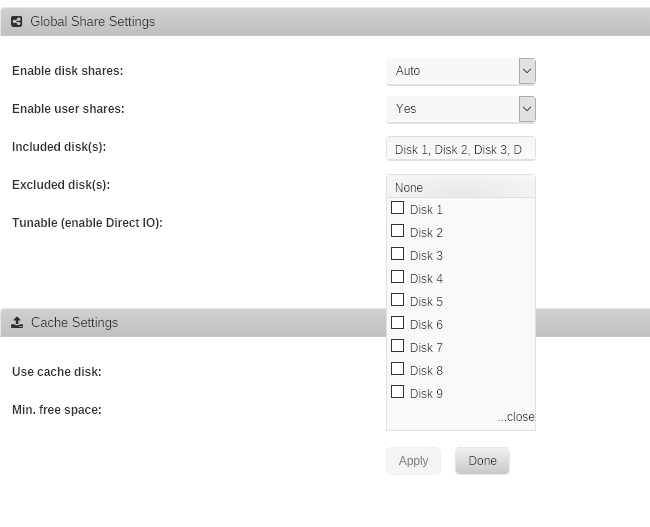Check the Disk 7 checkbox
Image resolution: width=650 pixels, height=527 pixels.
click(398, 346)
